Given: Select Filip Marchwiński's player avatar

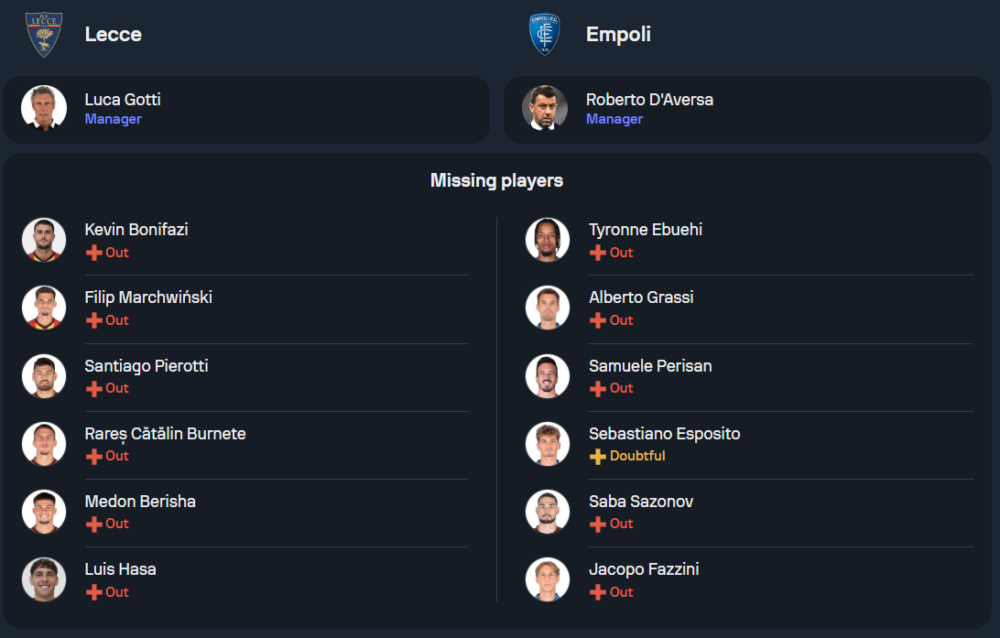Looking at the screenshot, I should (x=44, y=308).
